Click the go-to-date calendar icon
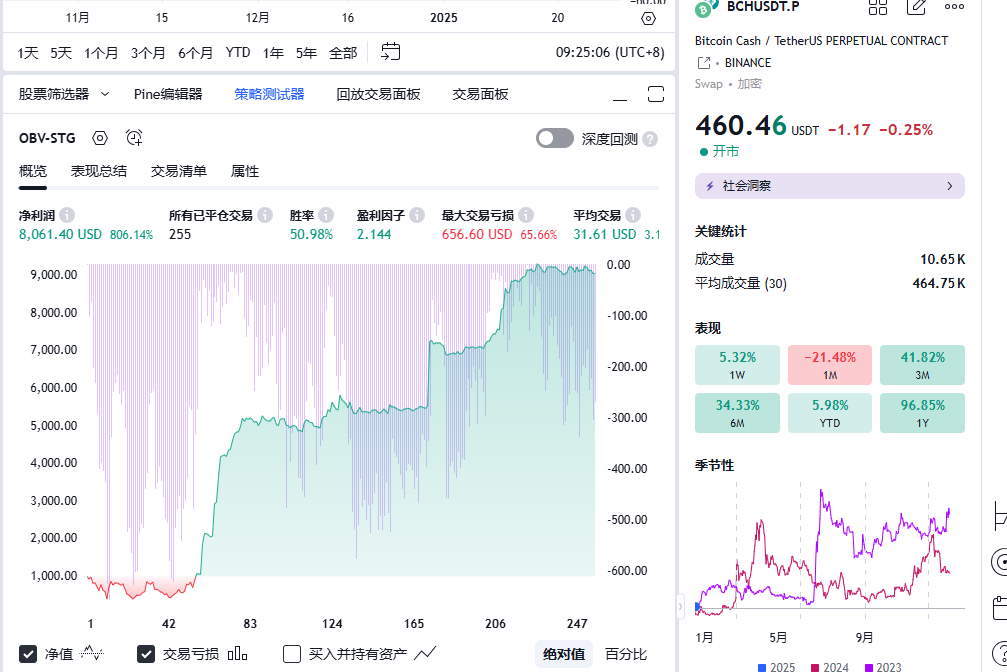The width and height of the screenshot is (1007, 672). pyautogui.click(x=391, y=52)
